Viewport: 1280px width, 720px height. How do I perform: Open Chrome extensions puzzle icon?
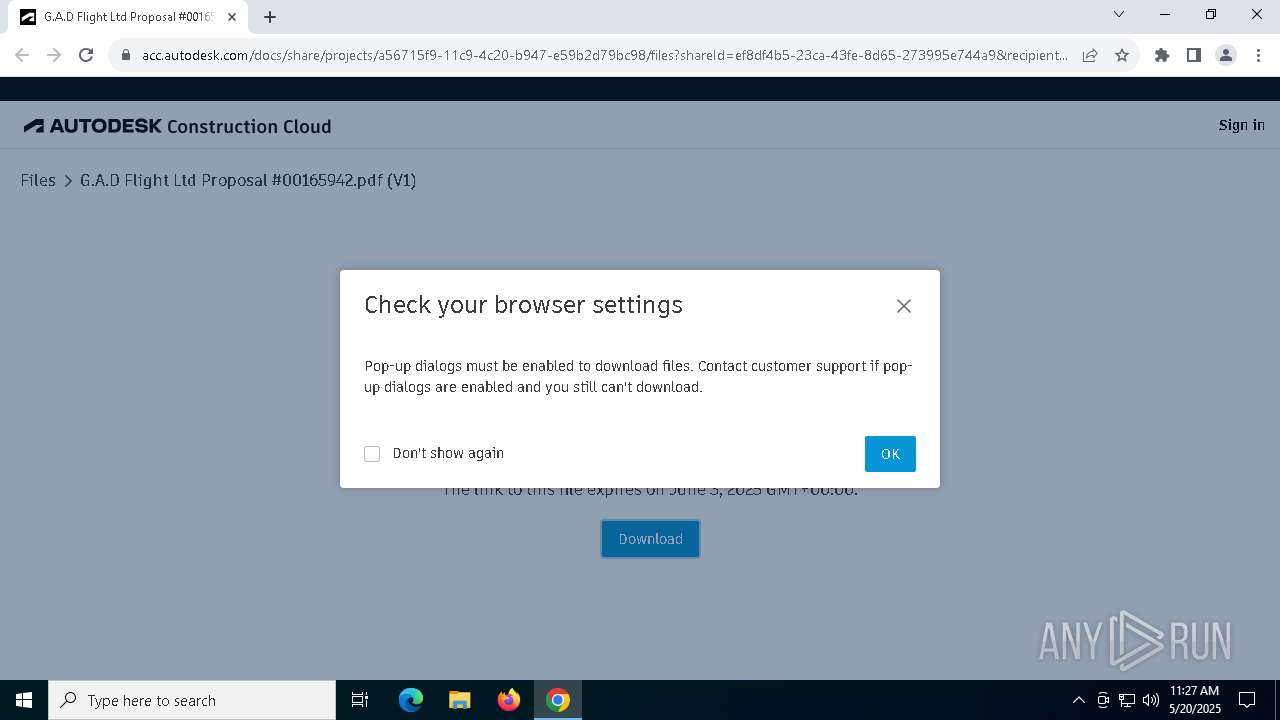point(1162,55)
